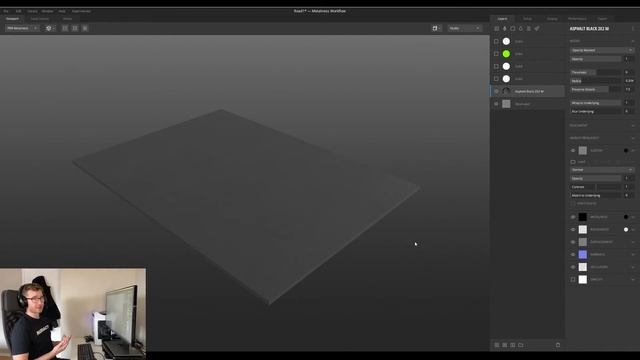The image size is (640, 360).
Task: Click the Albedo gray color swatch
Action: (x=583, y=151)
